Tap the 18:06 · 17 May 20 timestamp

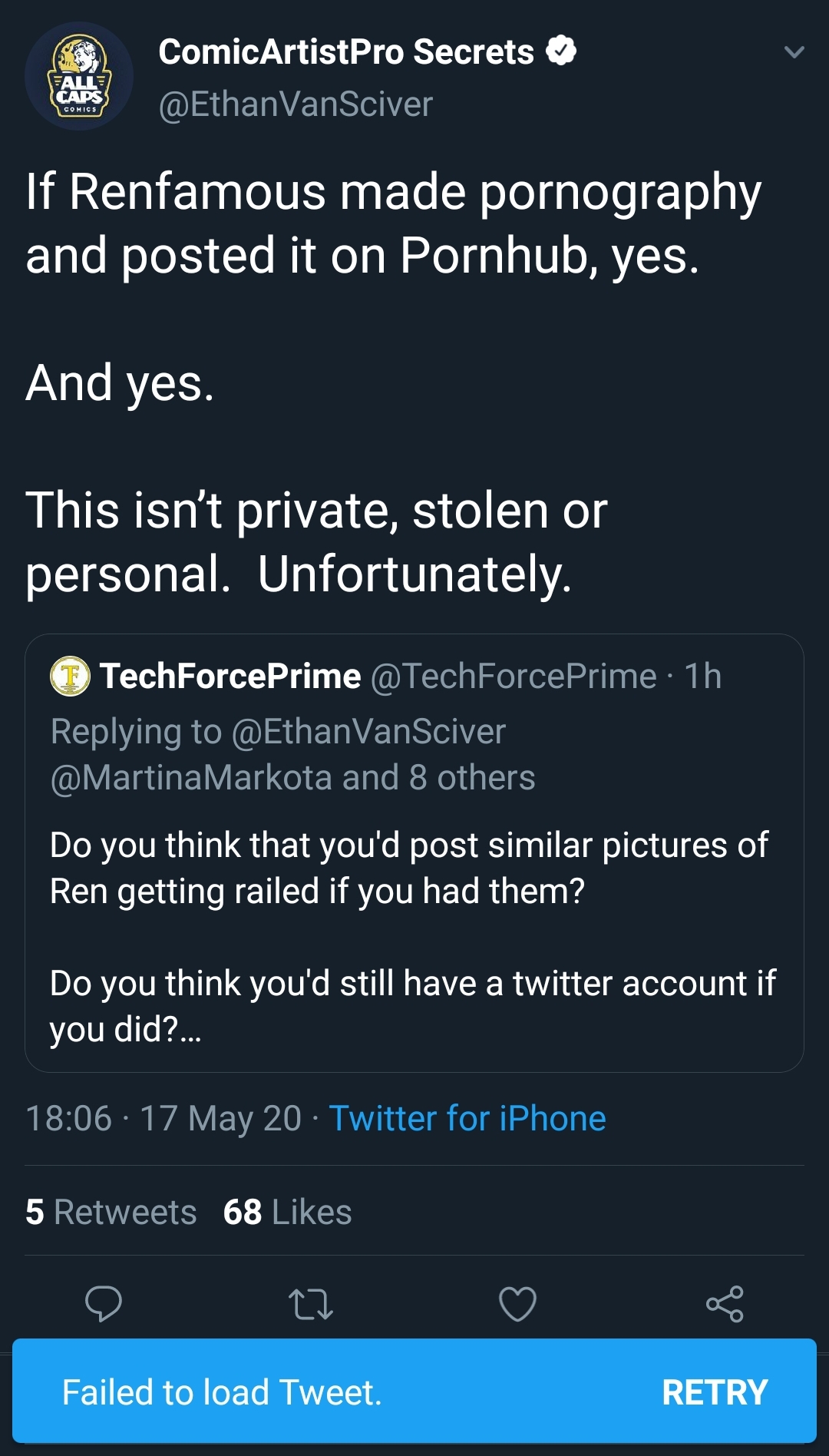(x=163, y=1118)
